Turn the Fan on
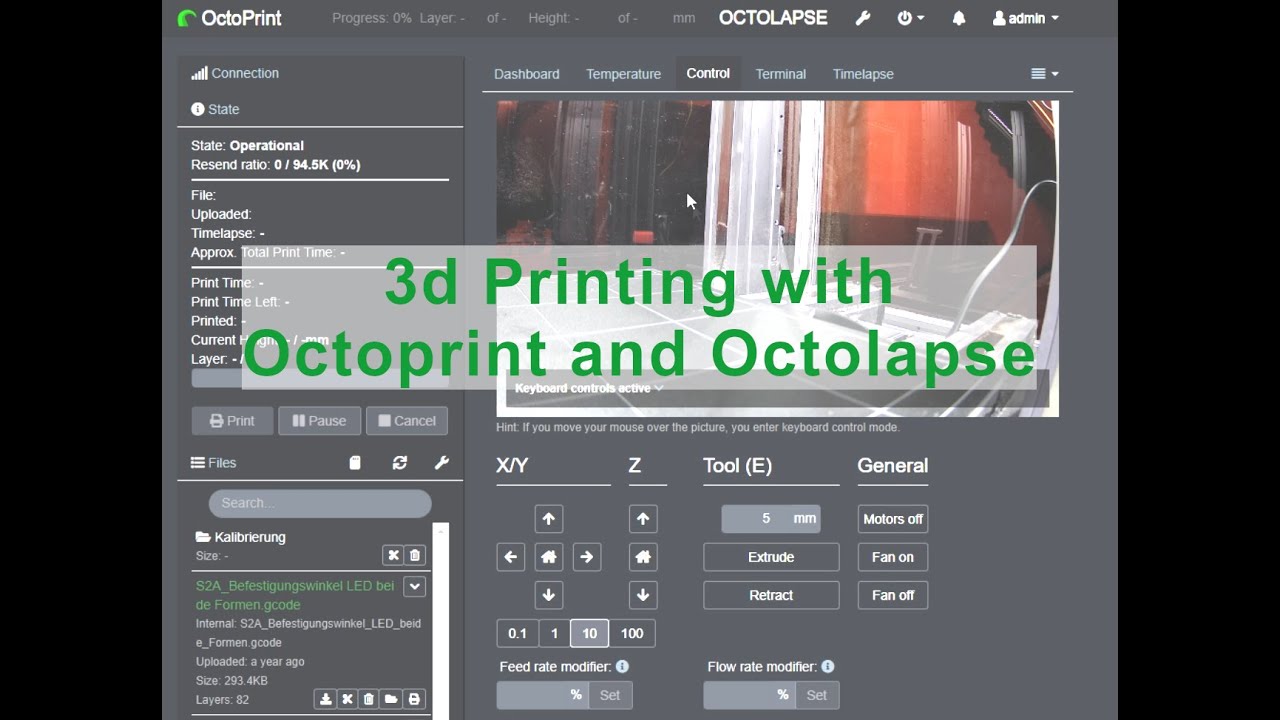The image size is (1280, 720). pyautogui.click(x=893, y=557)
